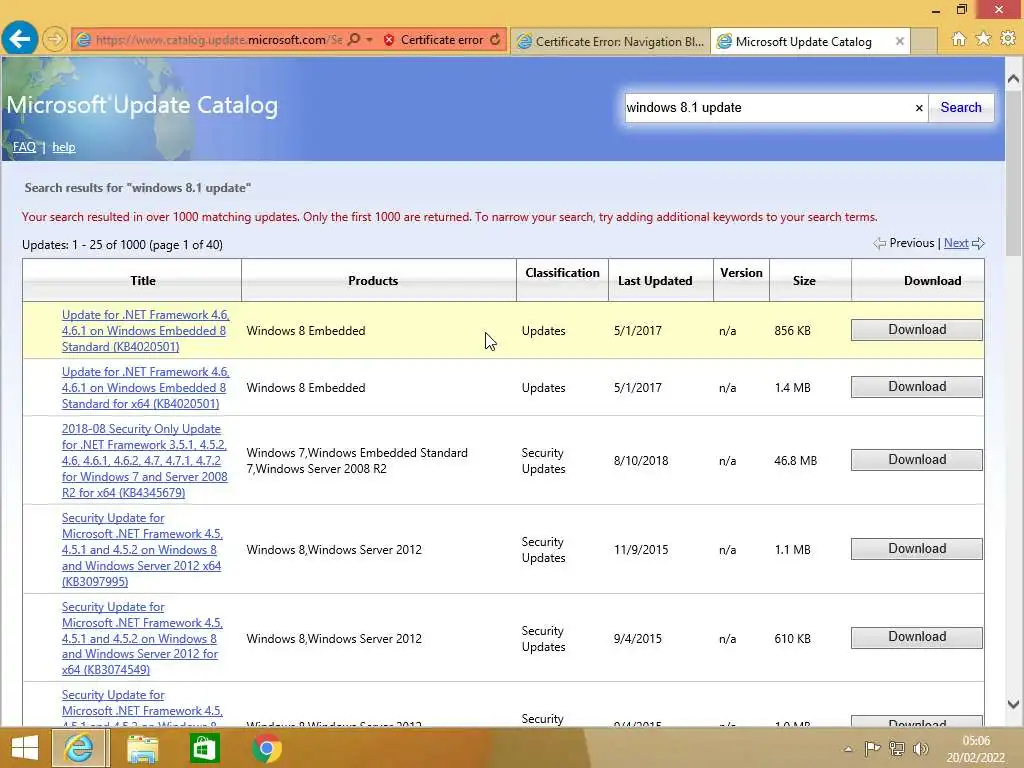The width and height of the screenshot is (1024, 768).
Task: Click the Next page arrow icon
Action: [978, 244]
